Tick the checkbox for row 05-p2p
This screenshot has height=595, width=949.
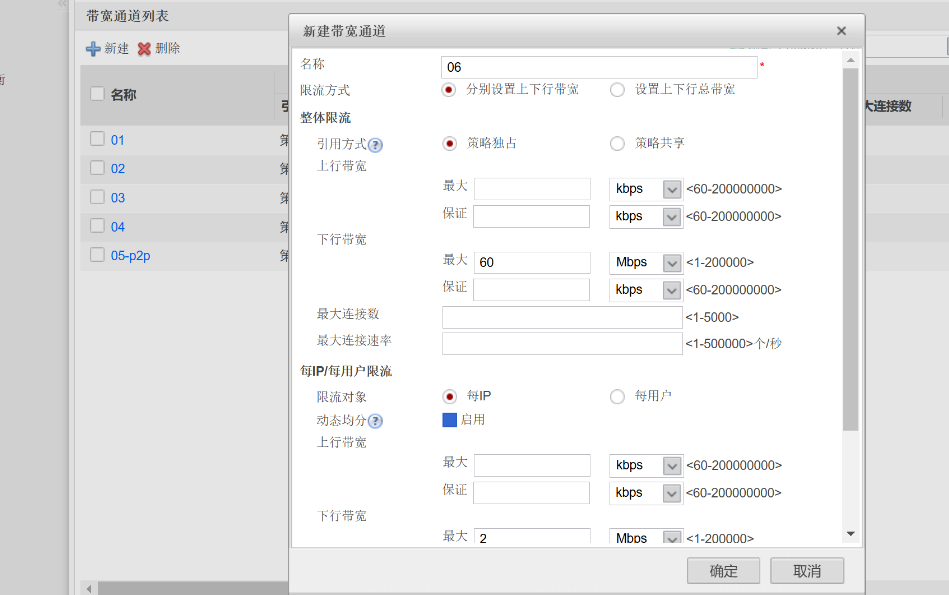coord(97,255)
